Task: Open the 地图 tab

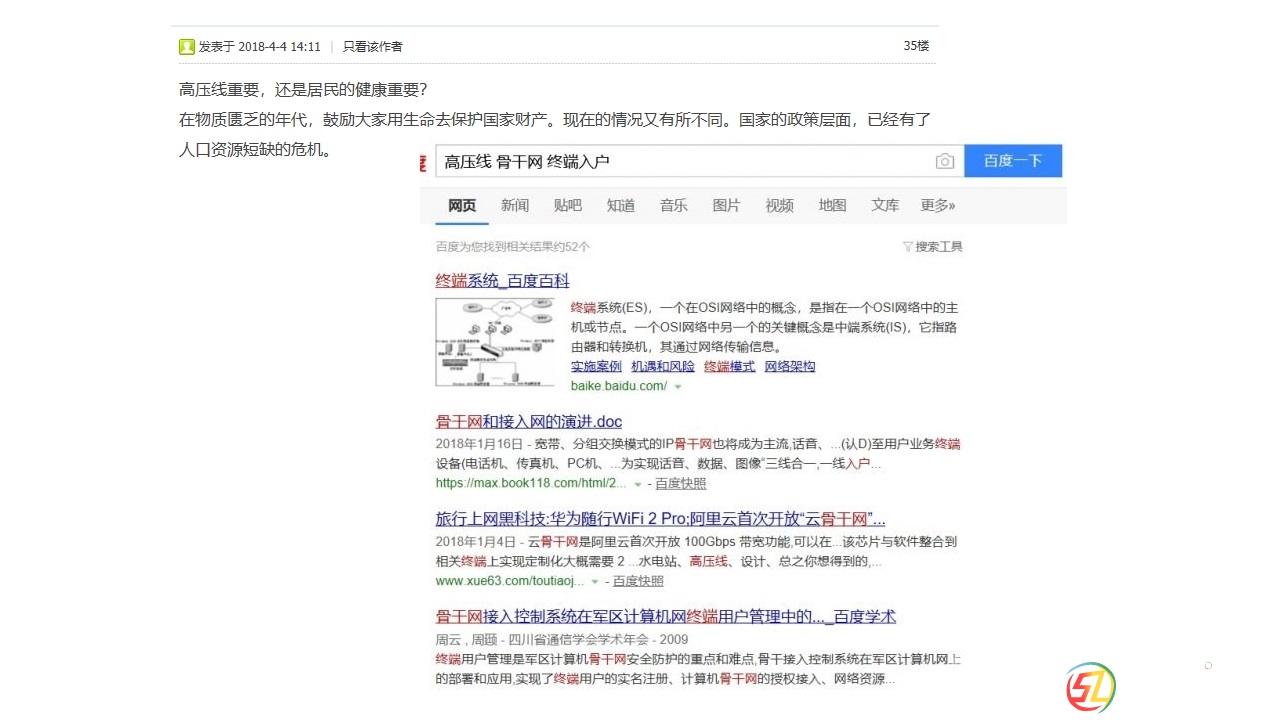Action: pos(832,205)
